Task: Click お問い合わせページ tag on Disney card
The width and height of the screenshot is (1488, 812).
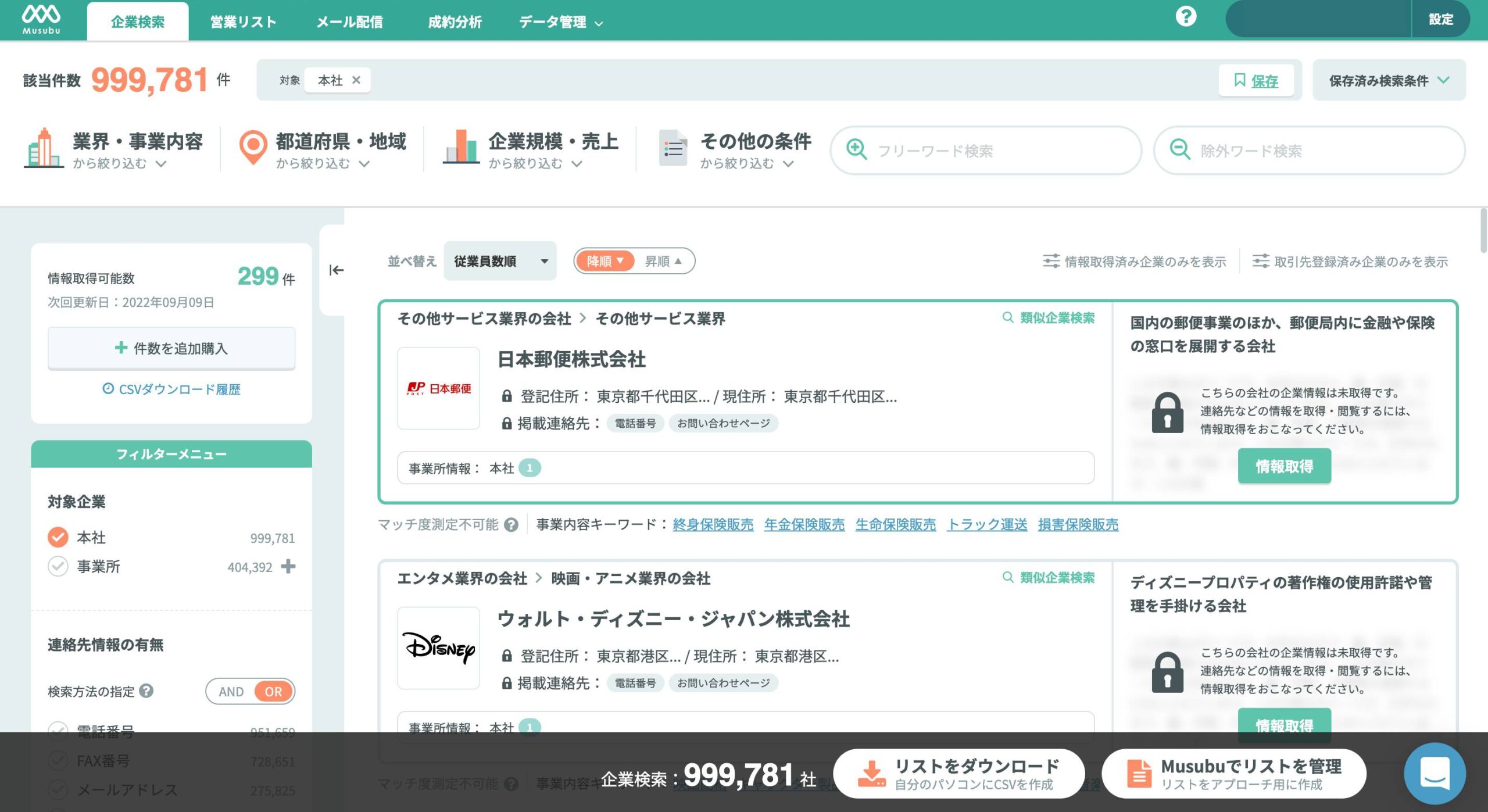Action: [x=724, y=683]
